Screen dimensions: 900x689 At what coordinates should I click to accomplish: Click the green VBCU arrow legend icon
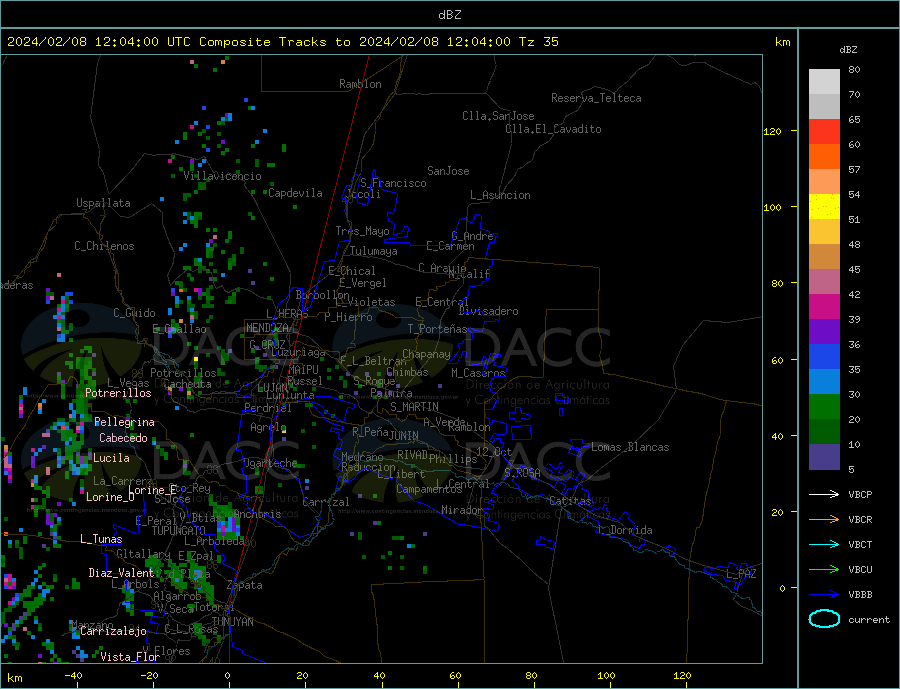tap(824, 569)
